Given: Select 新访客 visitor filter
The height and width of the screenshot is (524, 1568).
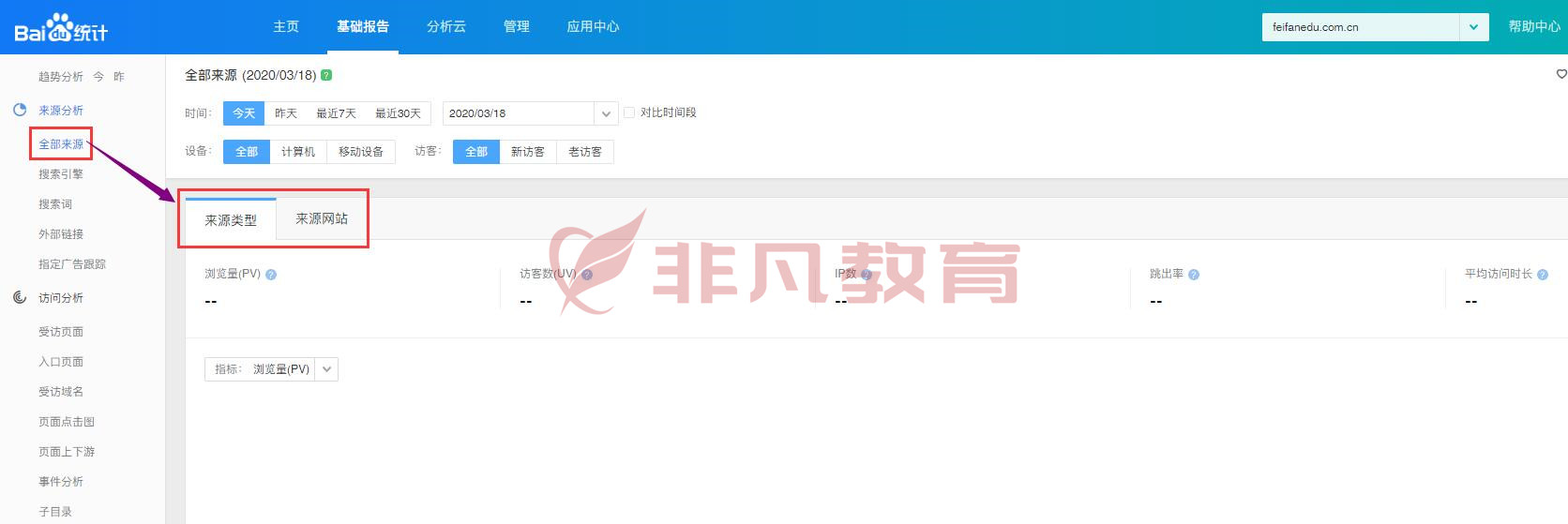Looking at the screenshot, I should (x=528, y=152).
